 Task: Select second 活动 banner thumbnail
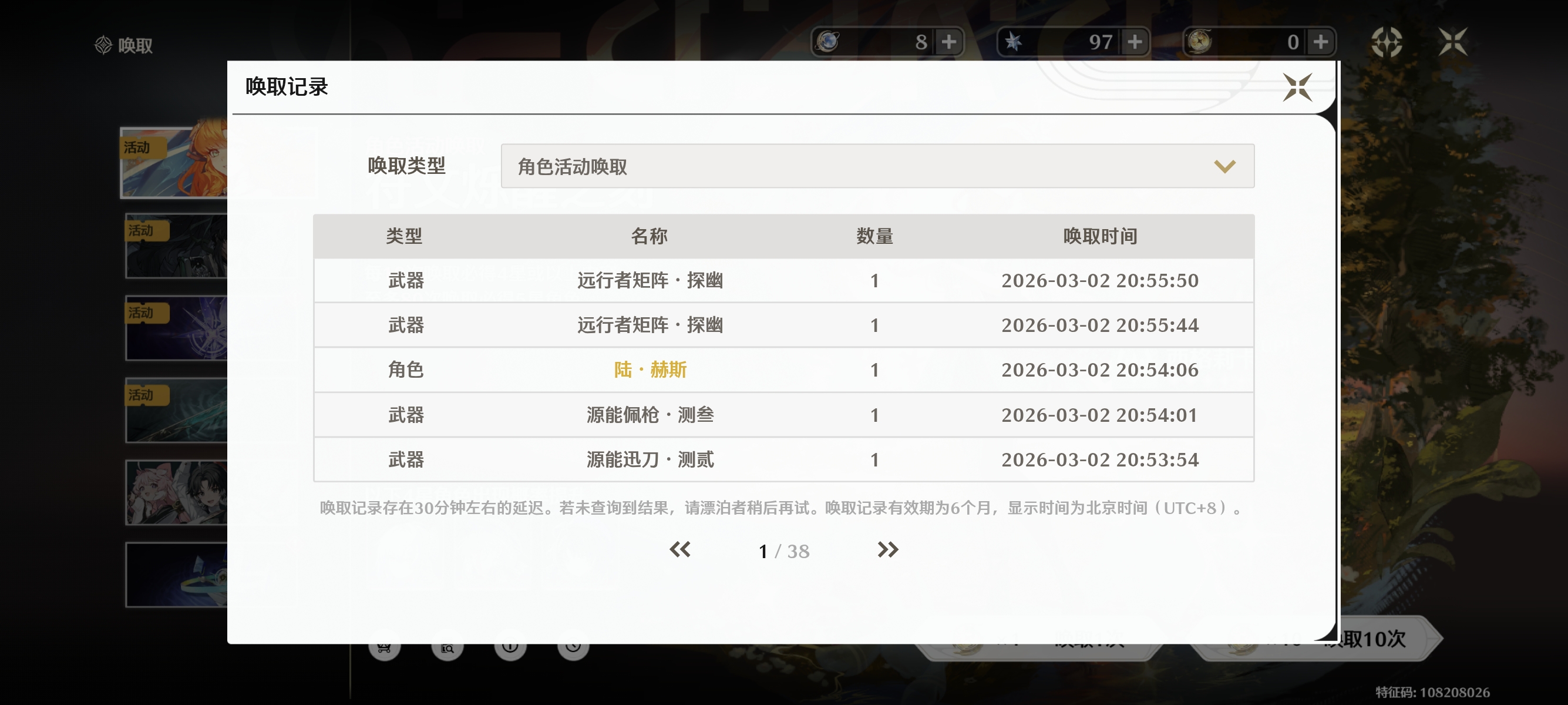177,246
